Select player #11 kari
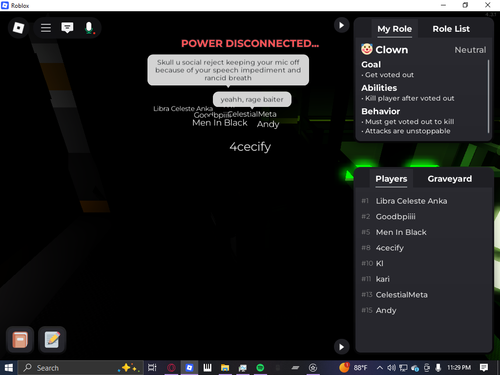The image size is (500, 375). [x=423, y=279]
